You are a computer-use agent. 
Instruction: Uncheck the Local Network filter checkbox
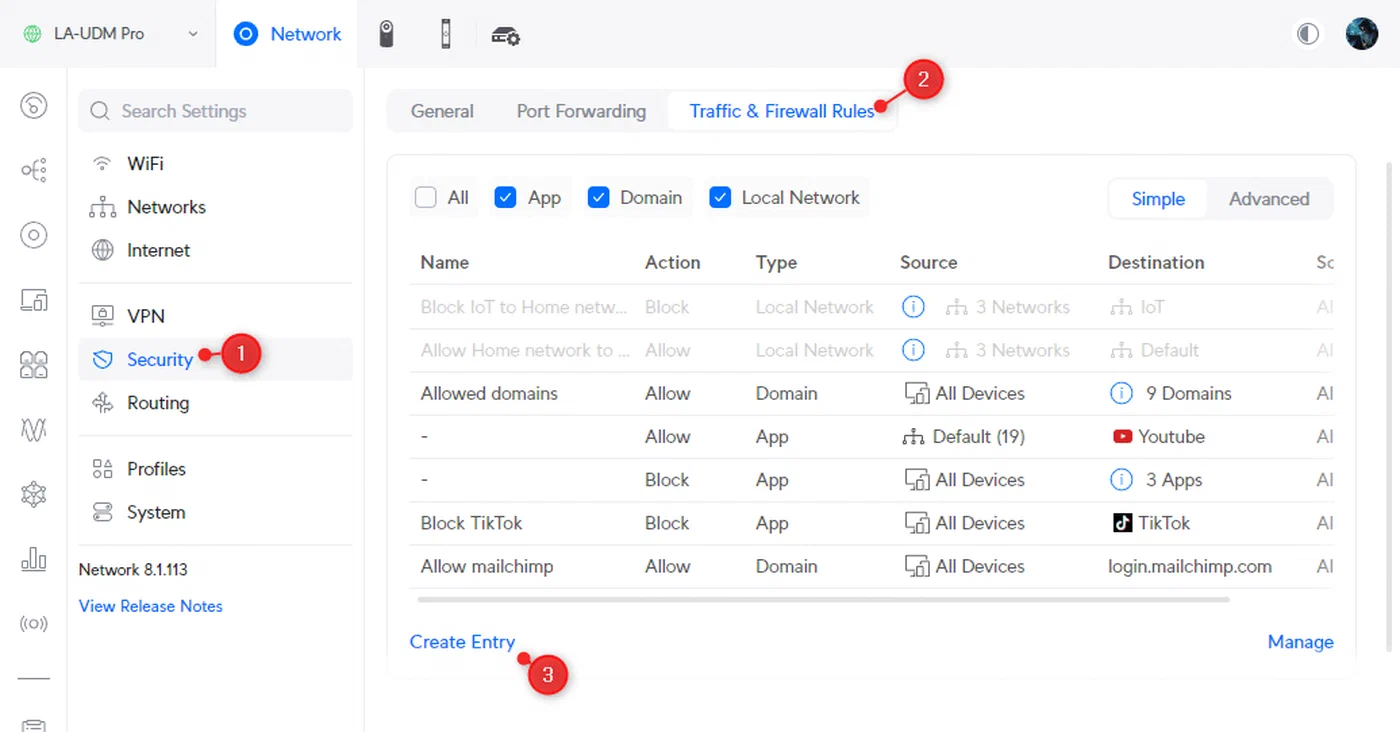coord(720,198)
